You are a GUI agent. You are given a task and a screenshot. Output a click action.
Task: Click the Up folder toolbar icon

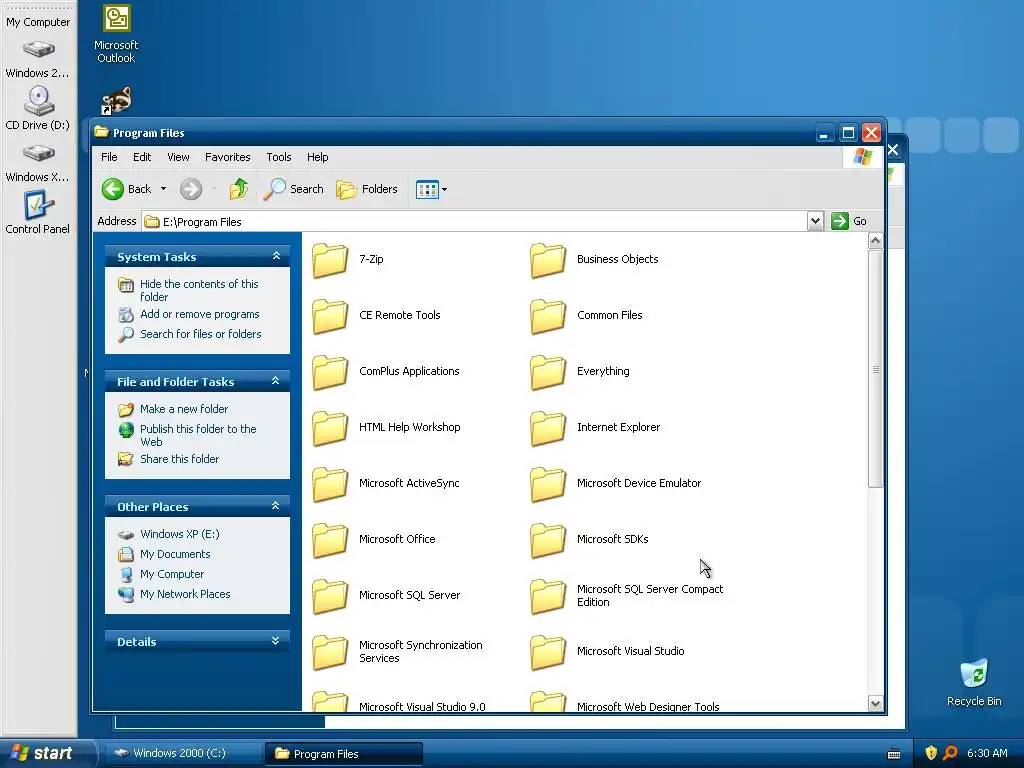click(x=239, y=189)
